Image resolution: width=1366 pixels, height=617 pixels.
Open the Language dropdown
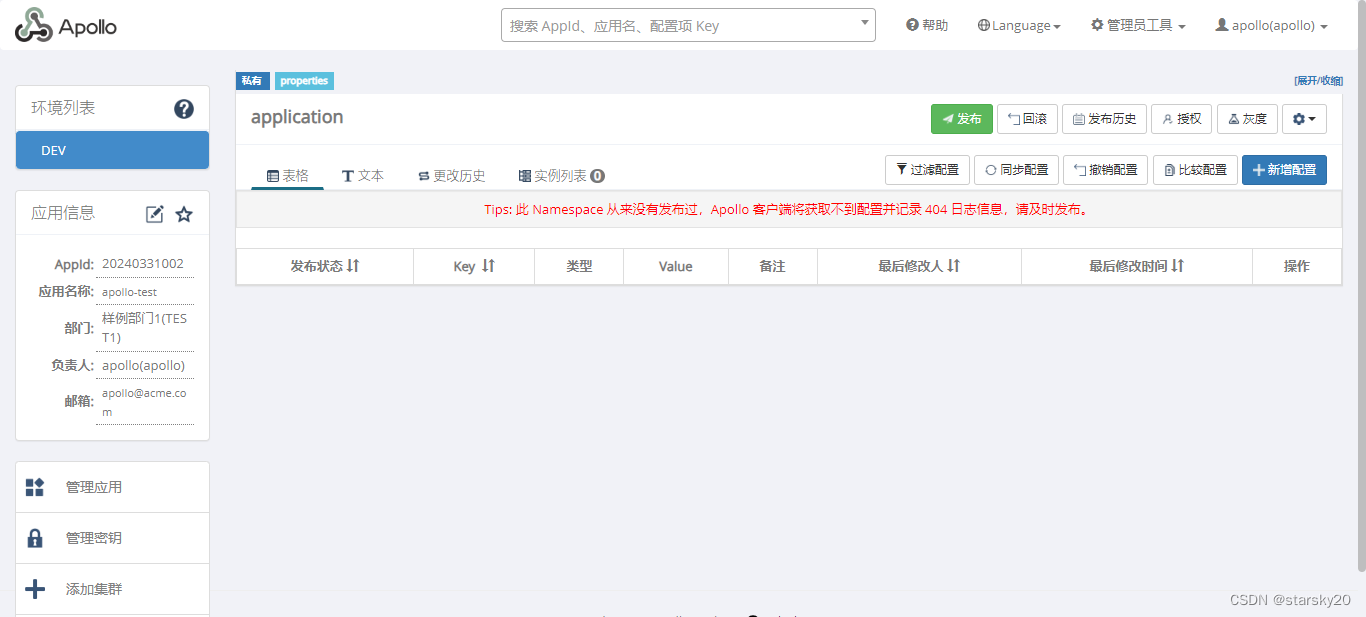pyautogui.click(x=1018, y=25)
